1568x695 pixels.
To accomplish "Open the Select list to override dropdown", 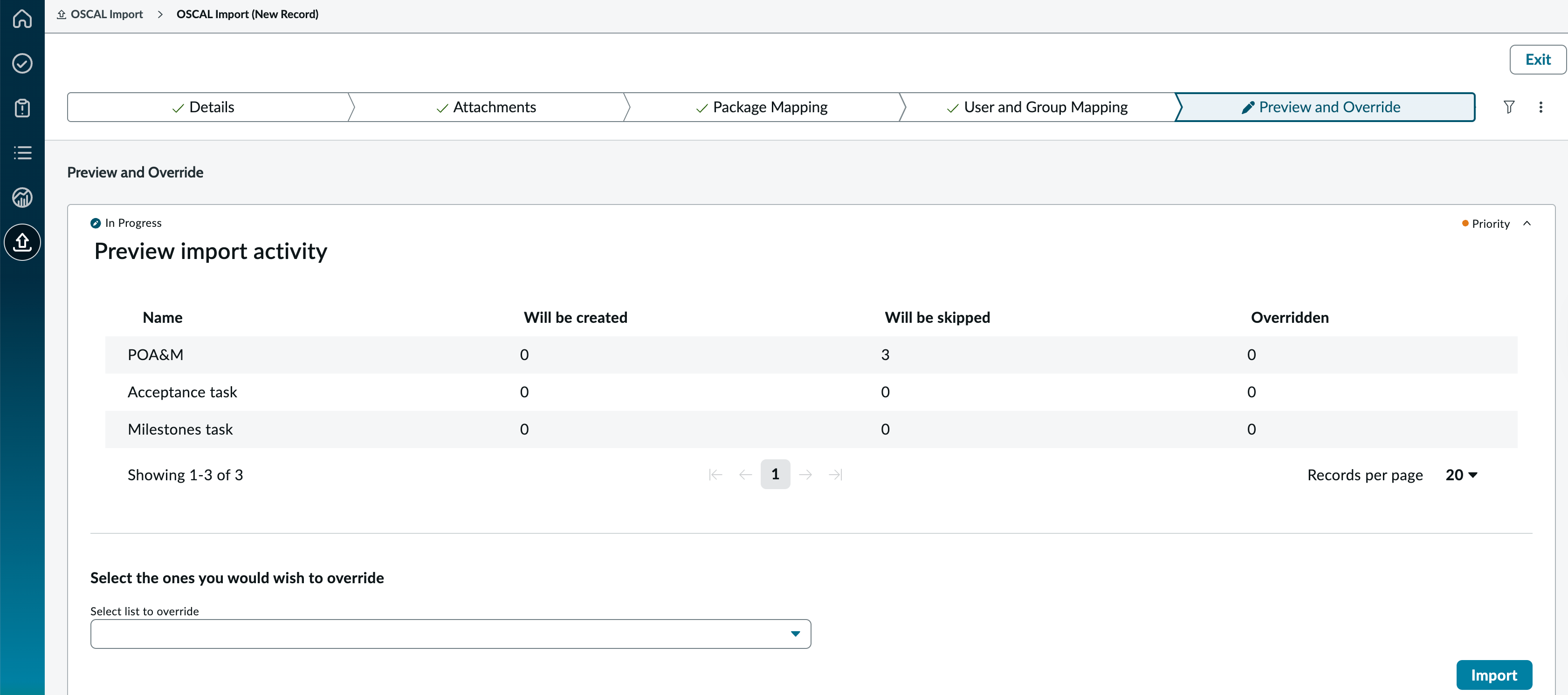I will coord(450,634).
